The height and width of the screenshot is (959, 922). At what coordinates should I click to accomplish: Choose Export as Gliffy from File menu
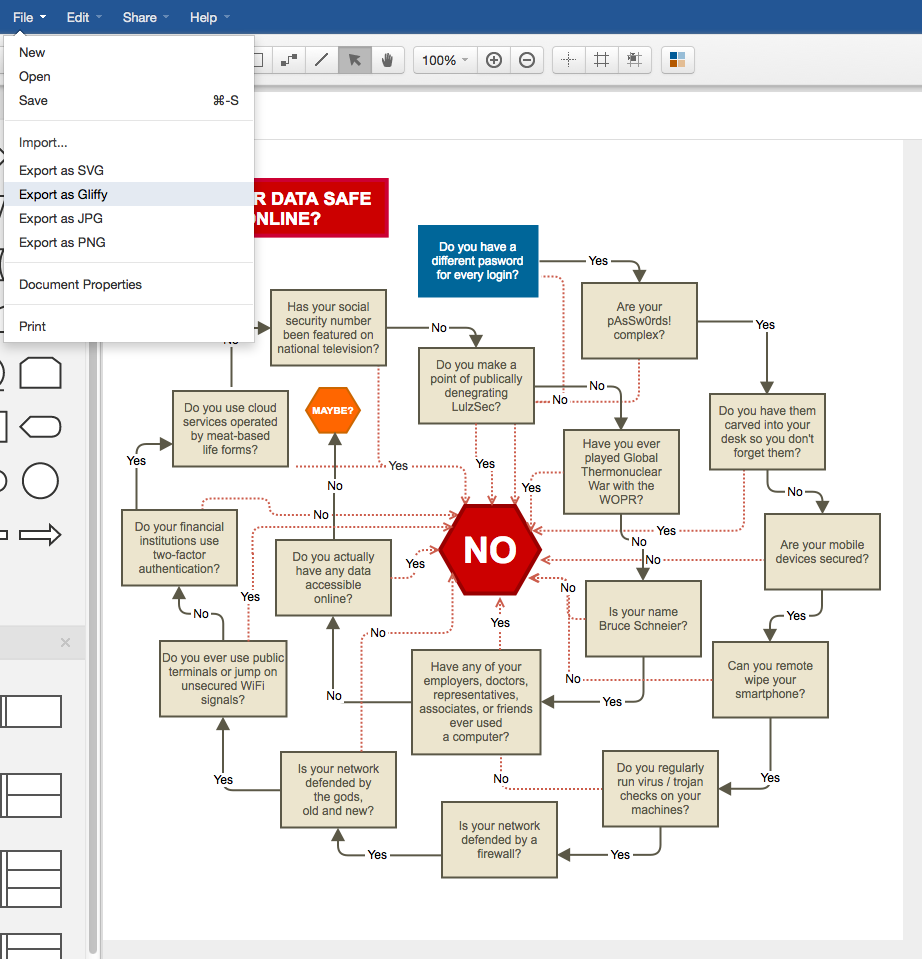click(63, 195)
